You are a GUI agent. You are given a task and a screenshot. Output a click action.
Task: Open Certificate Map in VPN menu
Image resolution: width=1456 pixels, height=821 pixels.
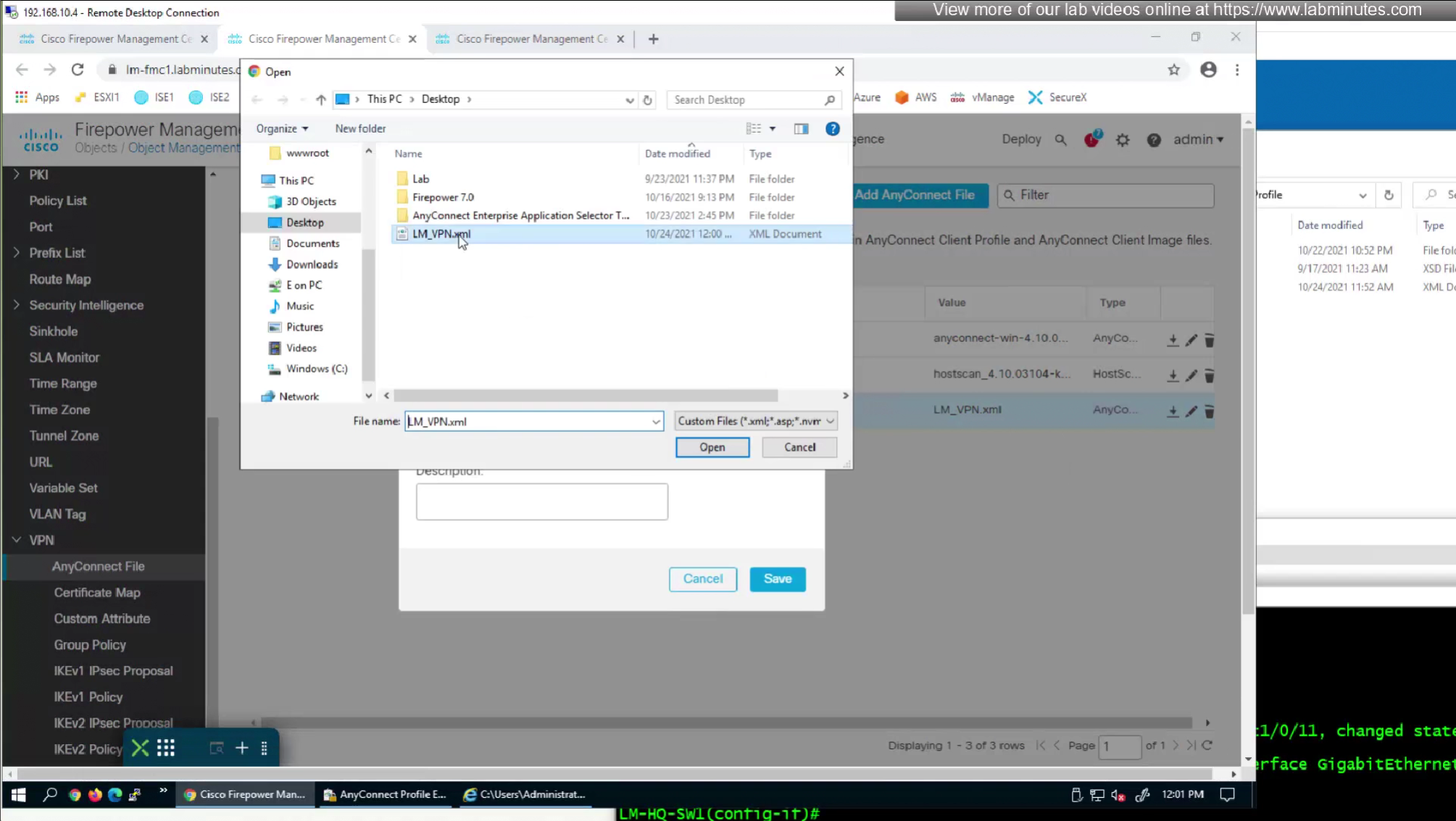click(97, 593)
